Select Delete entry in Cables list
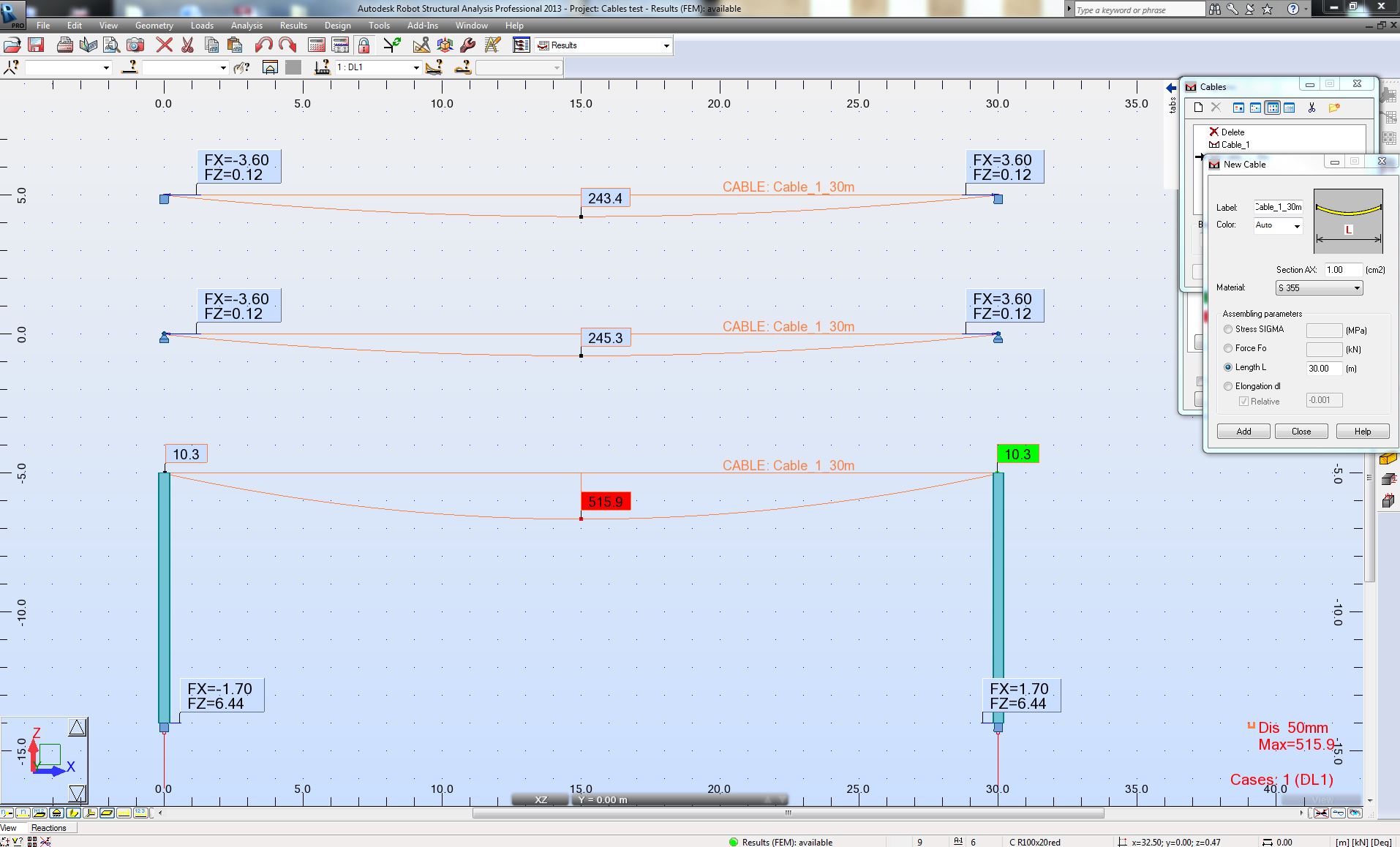 coord(1227,132)
